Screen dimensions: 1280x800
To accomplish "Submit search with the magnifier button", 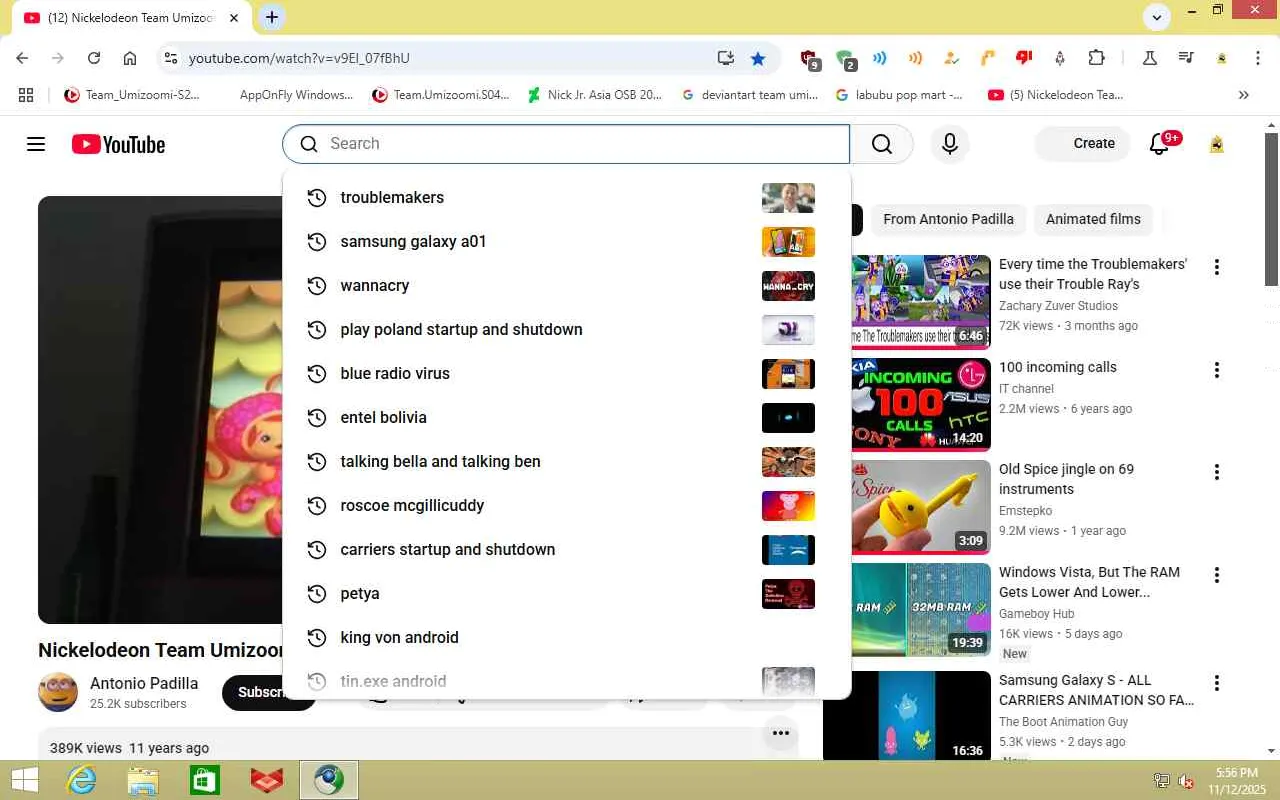I will [881, 144].
